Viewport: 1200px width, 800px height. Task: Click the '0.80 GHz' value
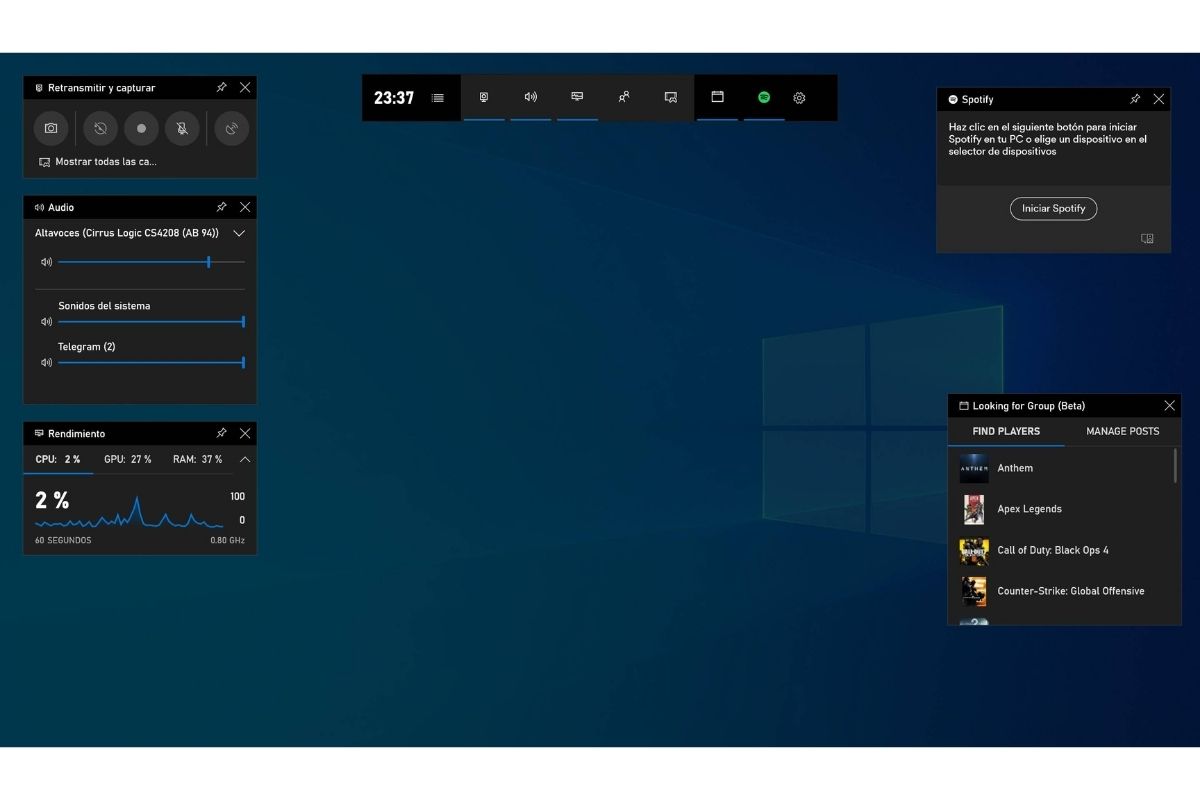(227, 541)
